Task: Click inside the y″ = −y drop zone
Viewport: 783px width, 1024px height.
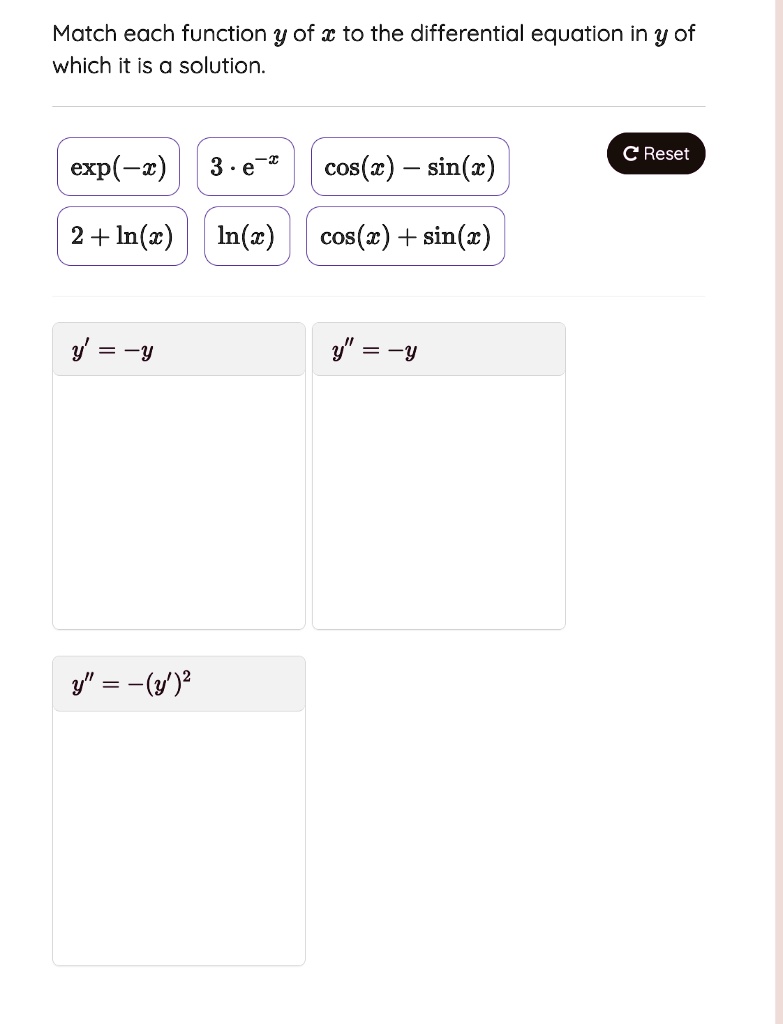Action: (438, 500)
